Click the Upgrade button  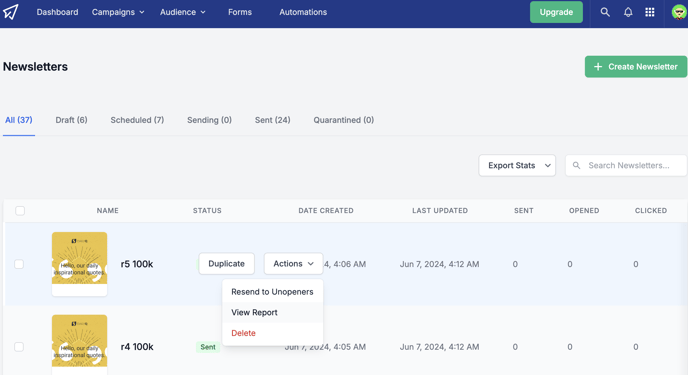(x=556, y=12)
